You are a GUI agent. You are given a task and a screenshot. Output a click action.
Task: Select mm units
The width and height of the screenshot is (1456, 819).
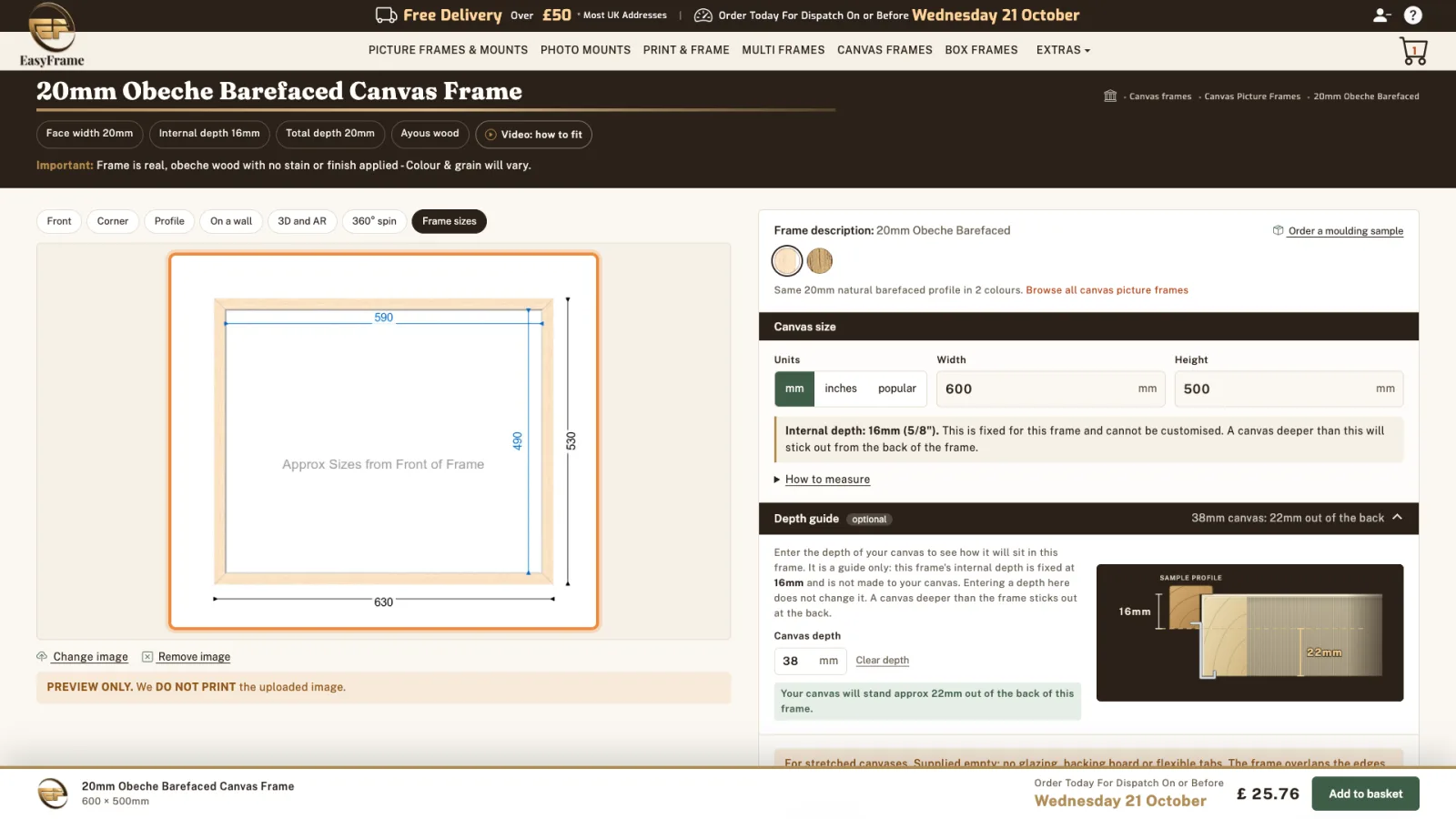[794, 389]
